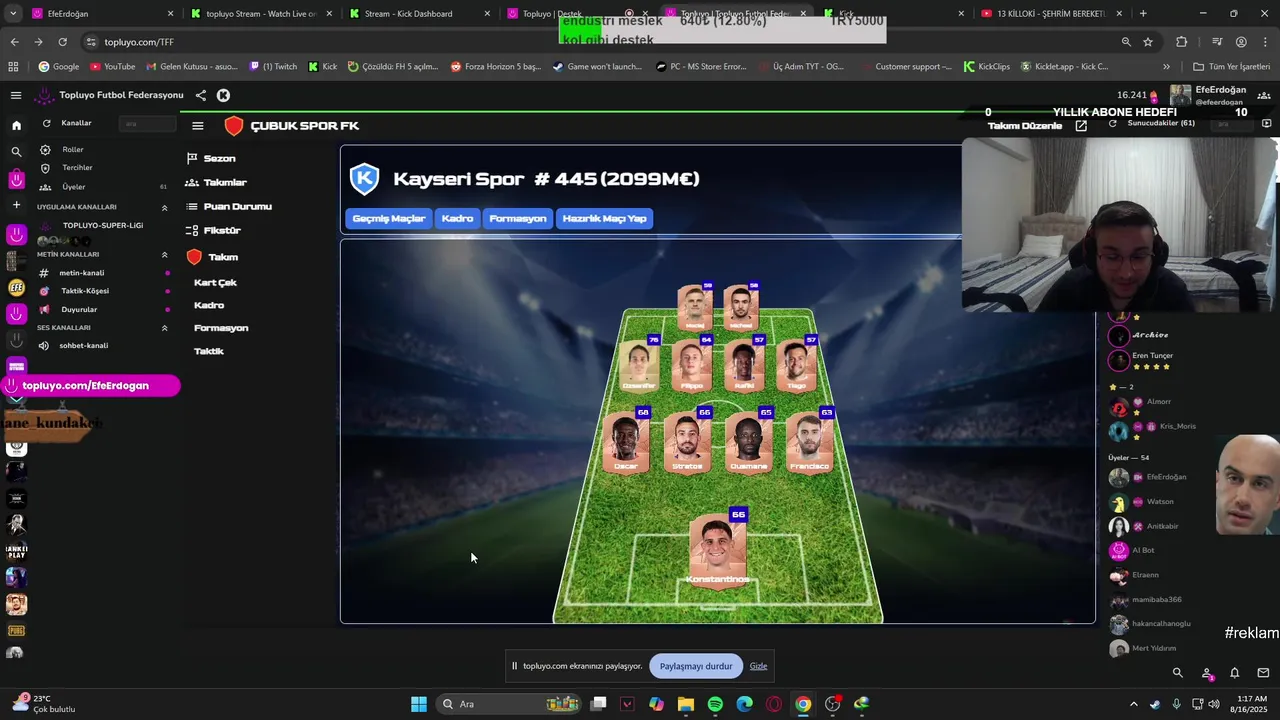The image size is (1280, 720).
Task: Click Paylaşmayı durdur to stop sharing
Action: tap(696, 666)
